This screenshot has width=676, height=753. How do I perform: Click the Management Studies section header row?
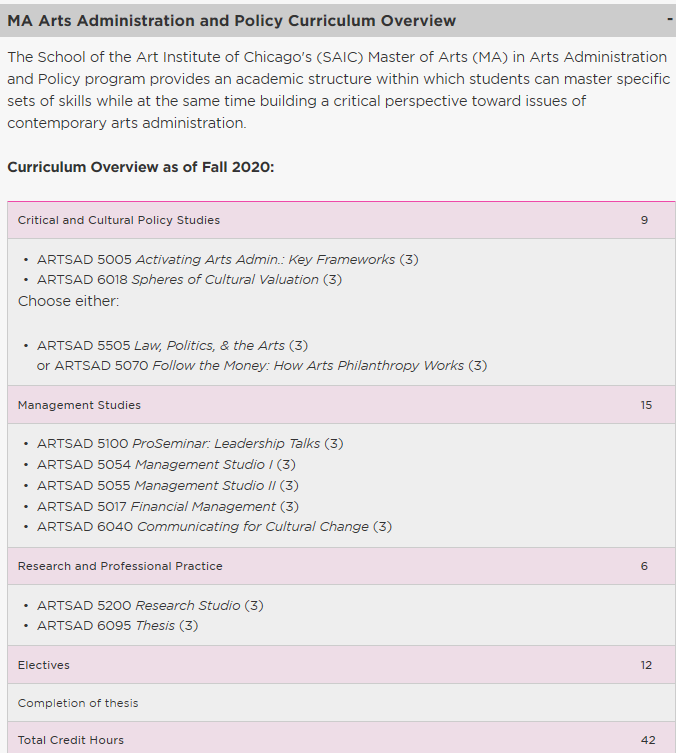341,405
